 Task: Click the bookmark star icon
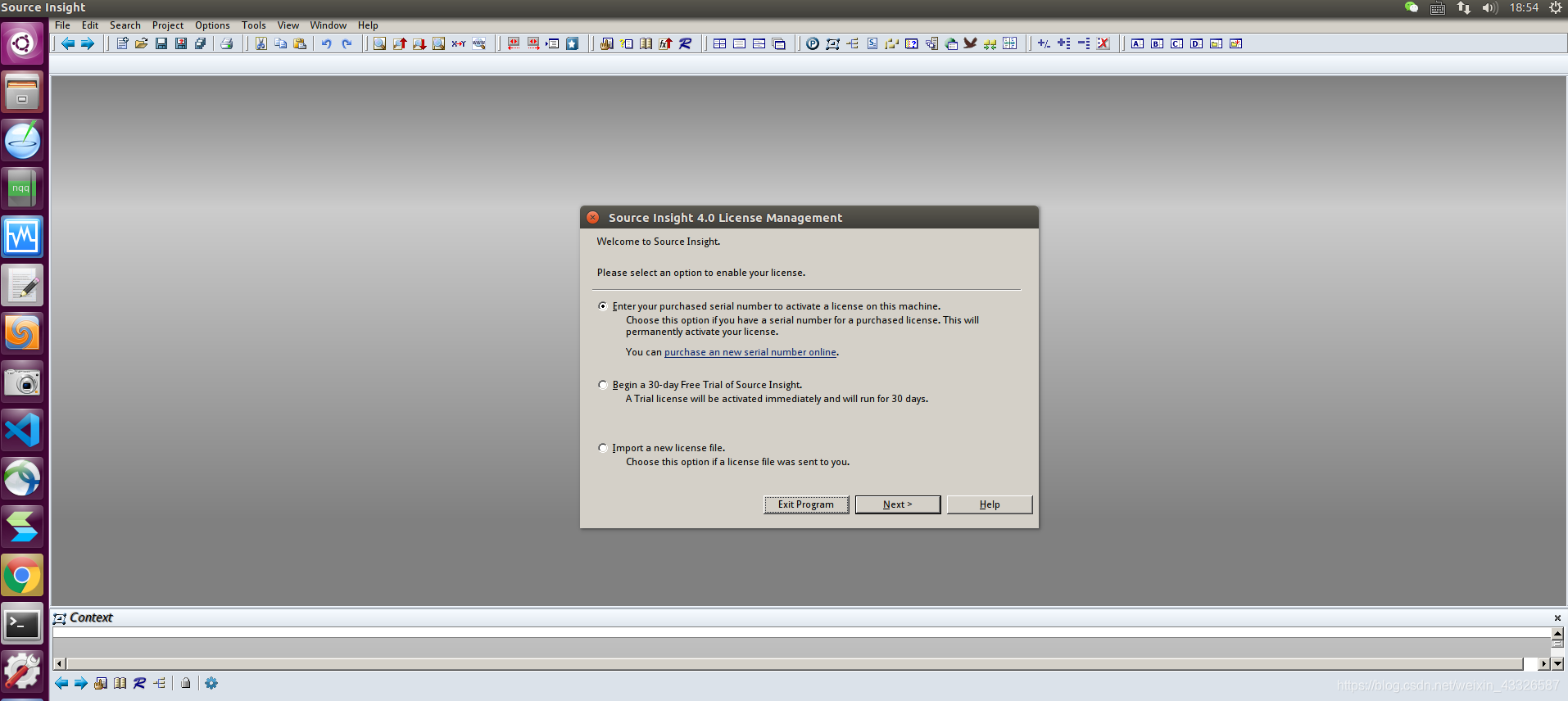coord(573,43)
